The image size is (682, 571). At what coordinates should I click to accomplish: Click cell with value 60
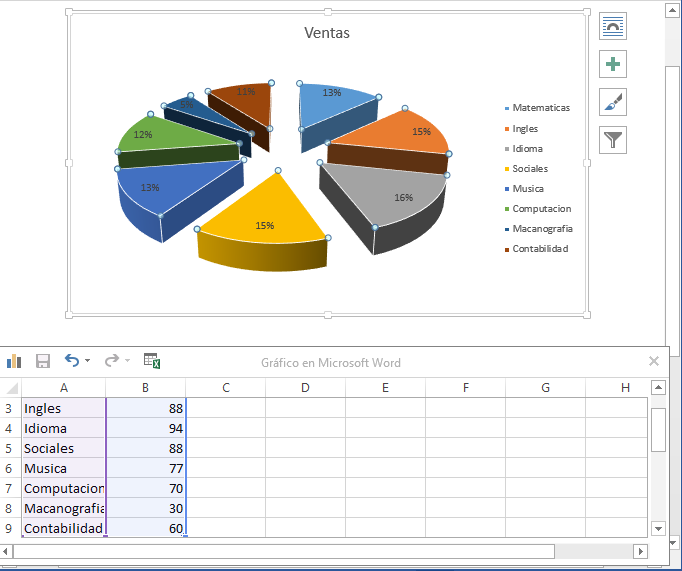click(146, 528)
